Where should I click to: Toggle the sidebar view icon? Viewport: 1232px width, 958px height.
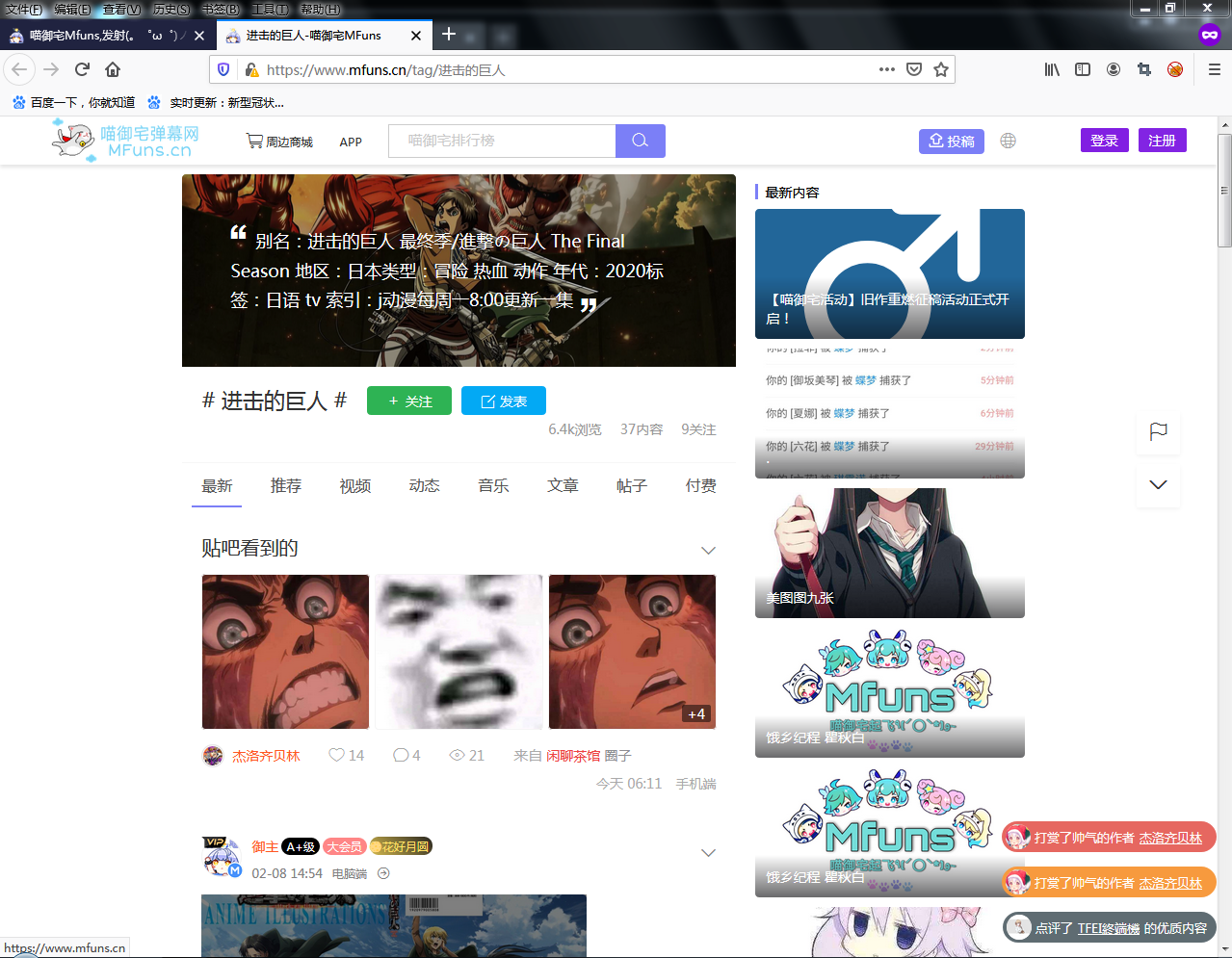click(1083, 69)
